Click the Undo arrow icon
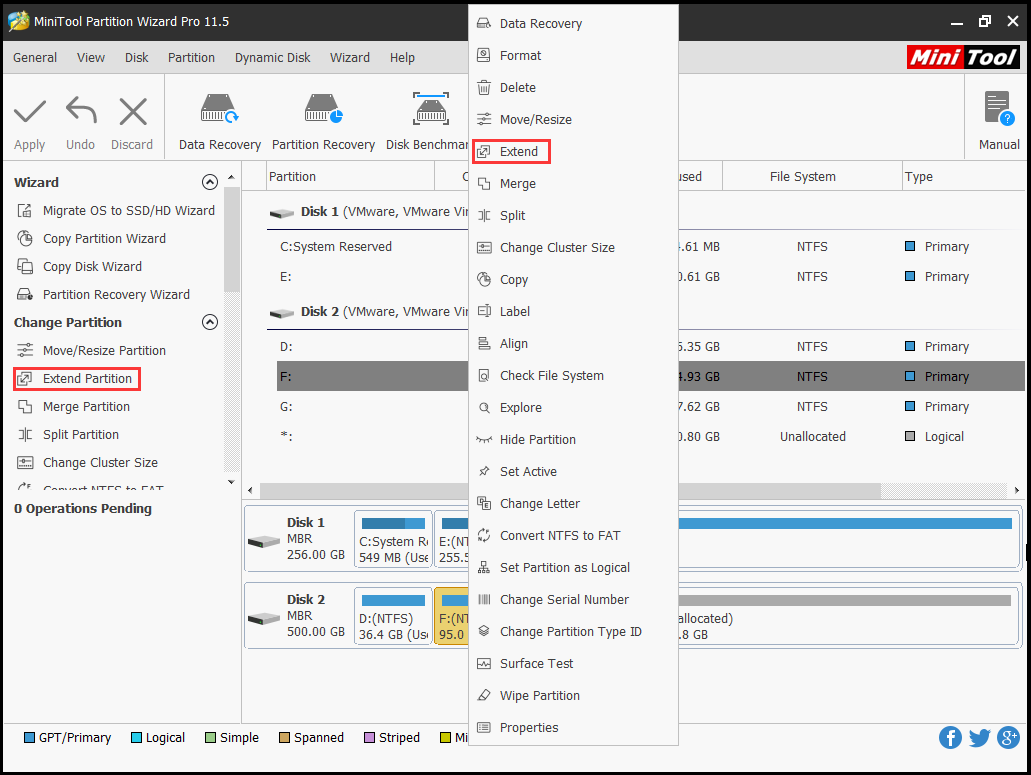The width and height of the screenshot is (1031, 775). coord(81,110)
